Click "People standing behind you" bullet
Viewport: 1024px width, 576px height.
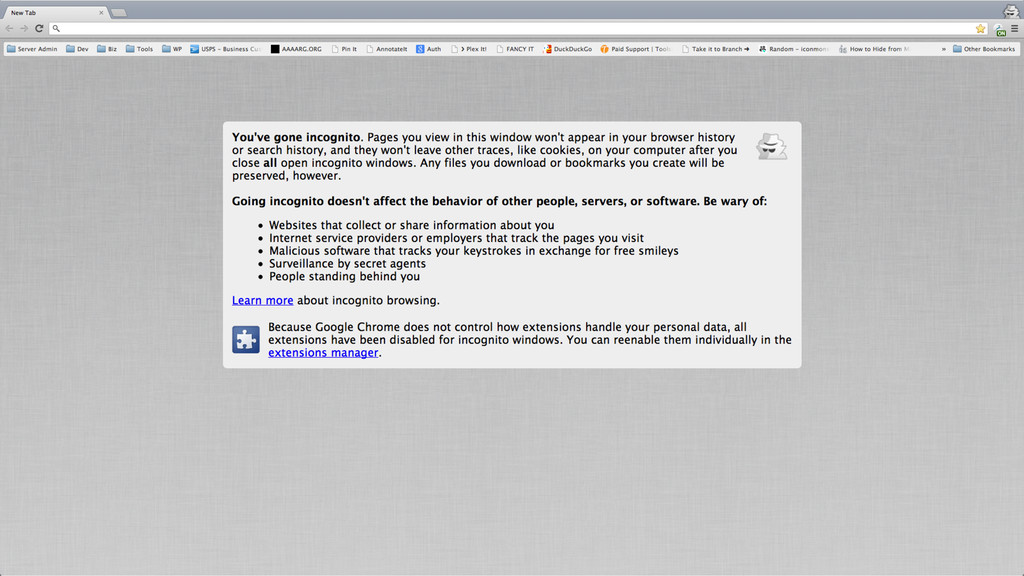(x=344, y=276)
